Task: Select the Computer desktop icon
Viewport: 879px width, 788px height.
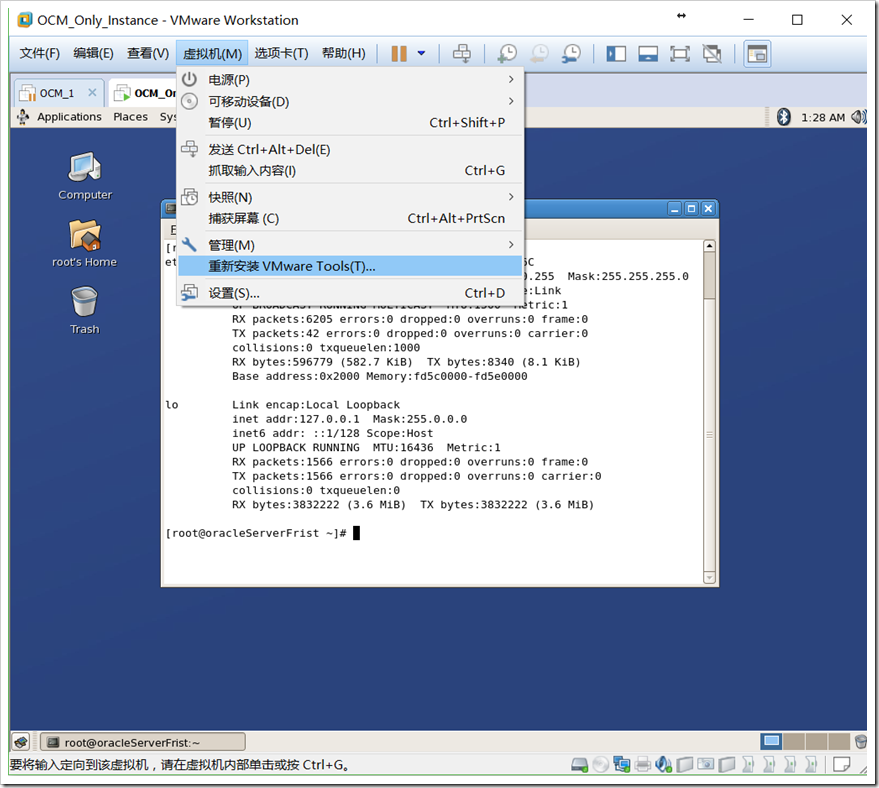Action: point(85,175)
